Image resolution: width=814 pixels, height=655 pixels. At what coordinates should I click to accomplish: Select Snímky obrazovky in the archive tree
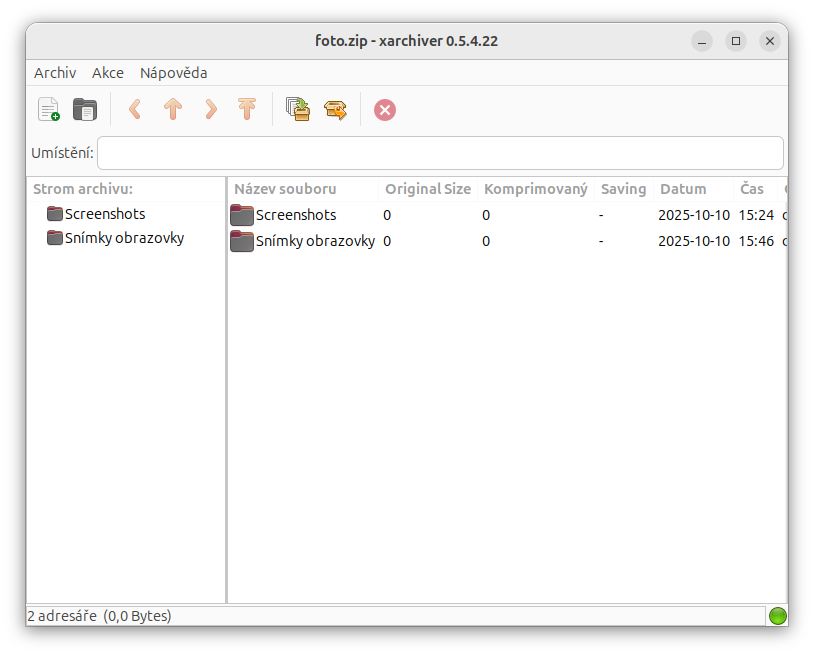(x=123, y=237)
